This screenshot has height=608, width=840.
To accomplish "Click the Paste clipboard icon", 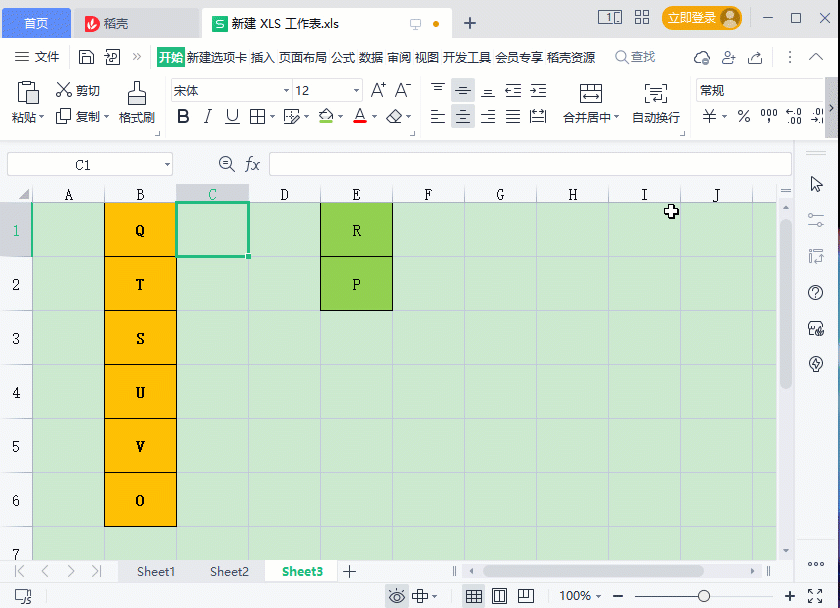I will pos(28,92).
